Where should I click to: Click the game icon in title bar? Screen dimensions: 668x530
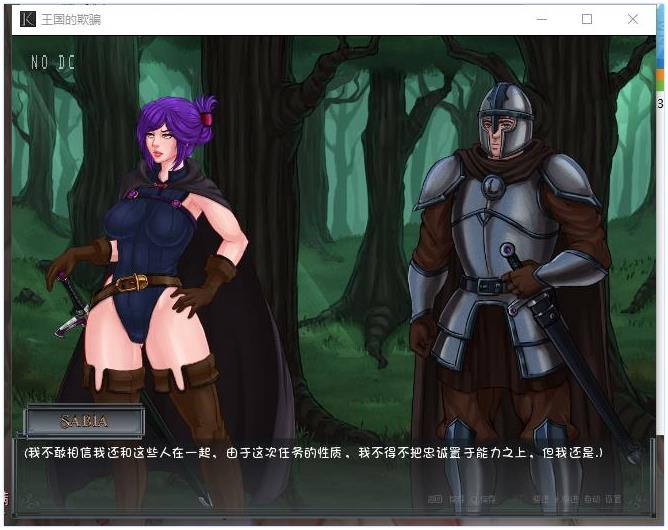click(x=28, y=19)
